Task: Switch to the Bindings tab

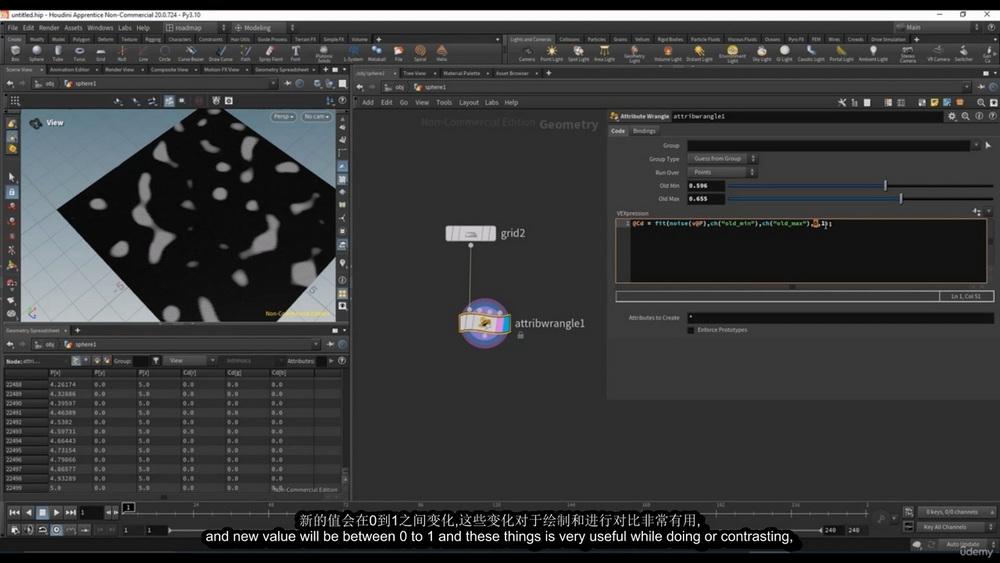Action: pos(644,131)
